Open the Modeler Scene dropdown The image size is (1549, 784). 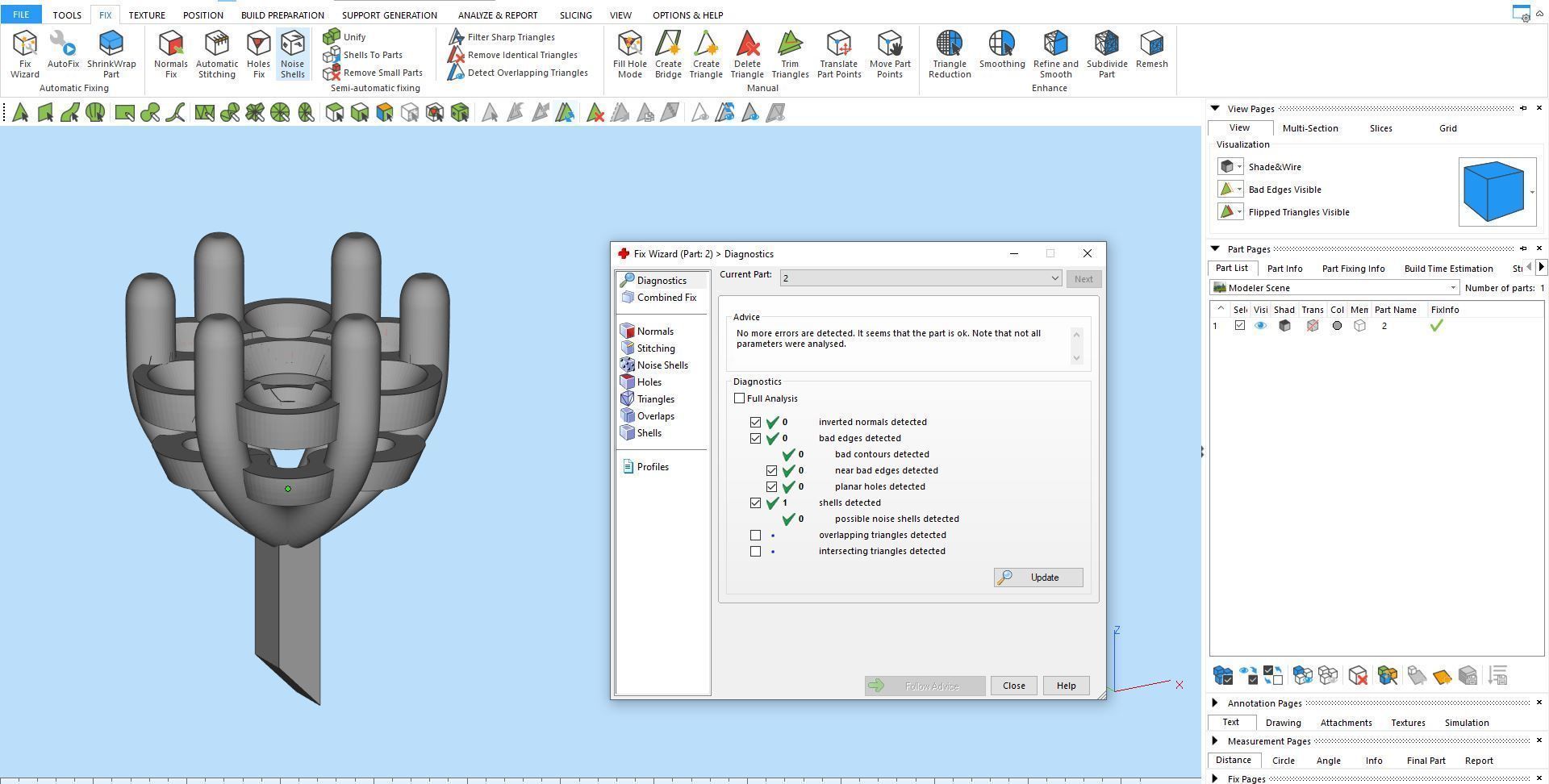(x=1335, y=288)
